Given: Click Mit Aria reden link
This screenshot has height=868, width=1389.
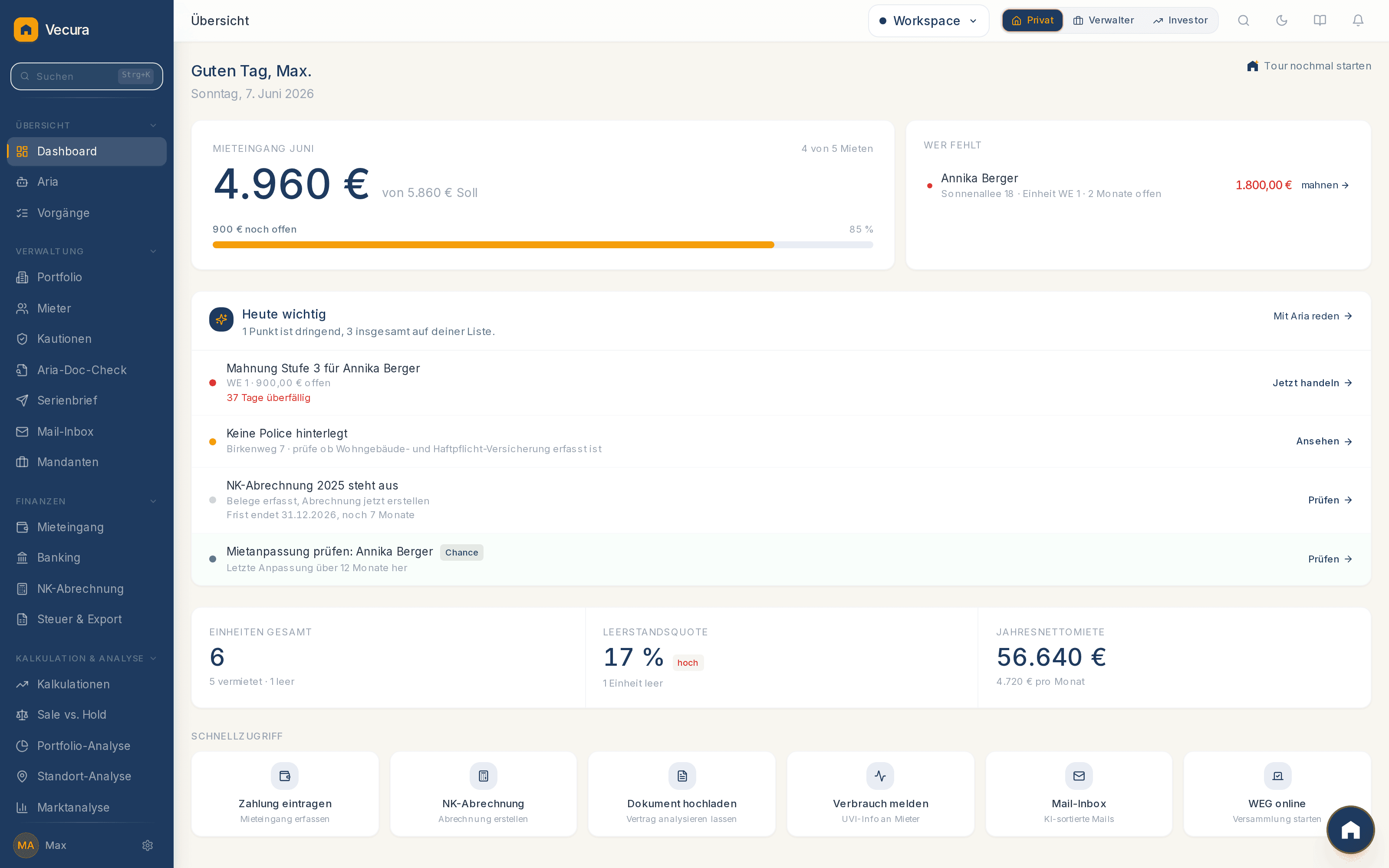Looking at the screenshot, I should coord(1313,316).
